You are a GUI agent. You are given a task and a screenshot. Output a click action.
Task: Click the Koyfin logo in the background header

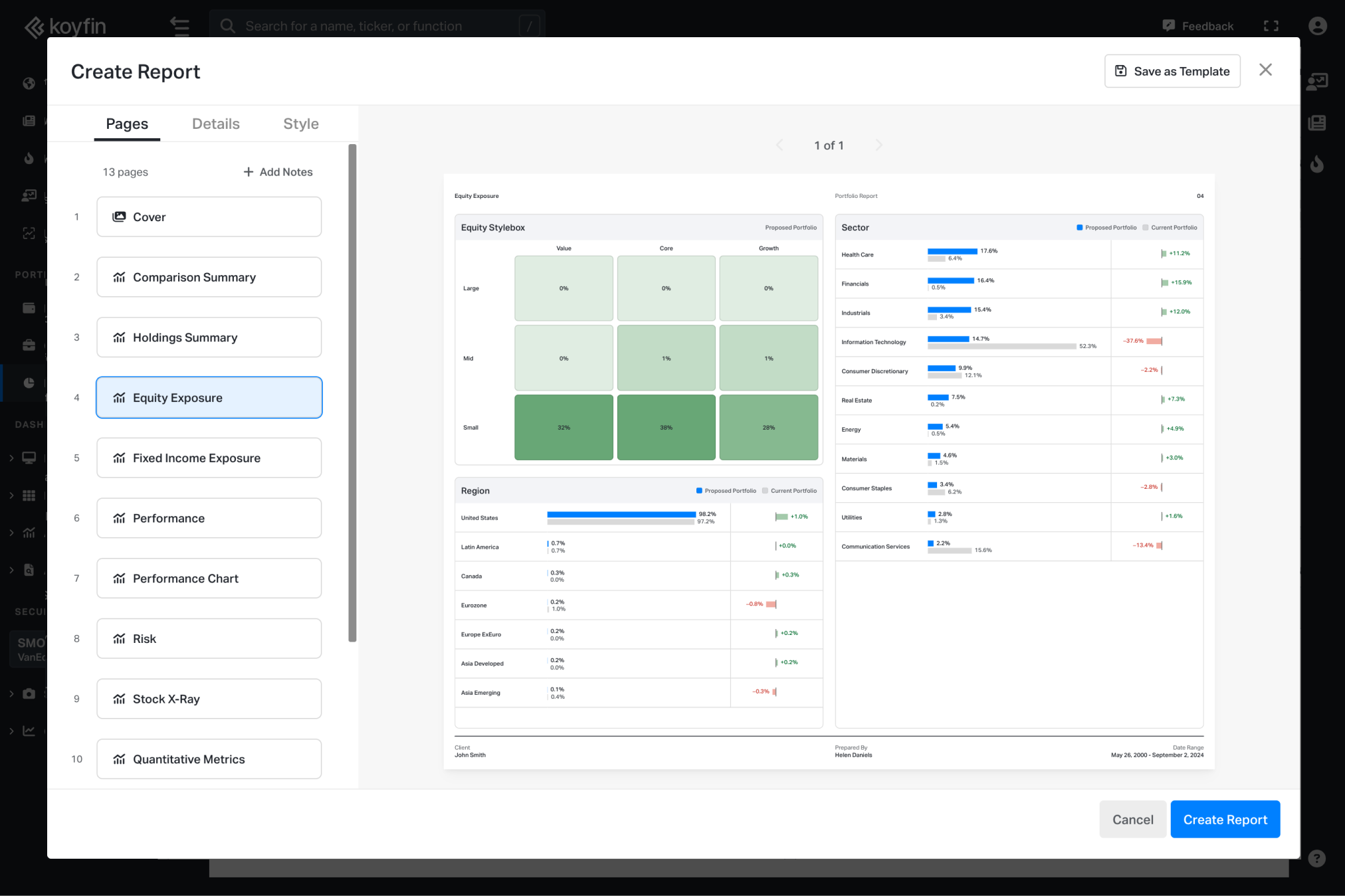(65, 27)
